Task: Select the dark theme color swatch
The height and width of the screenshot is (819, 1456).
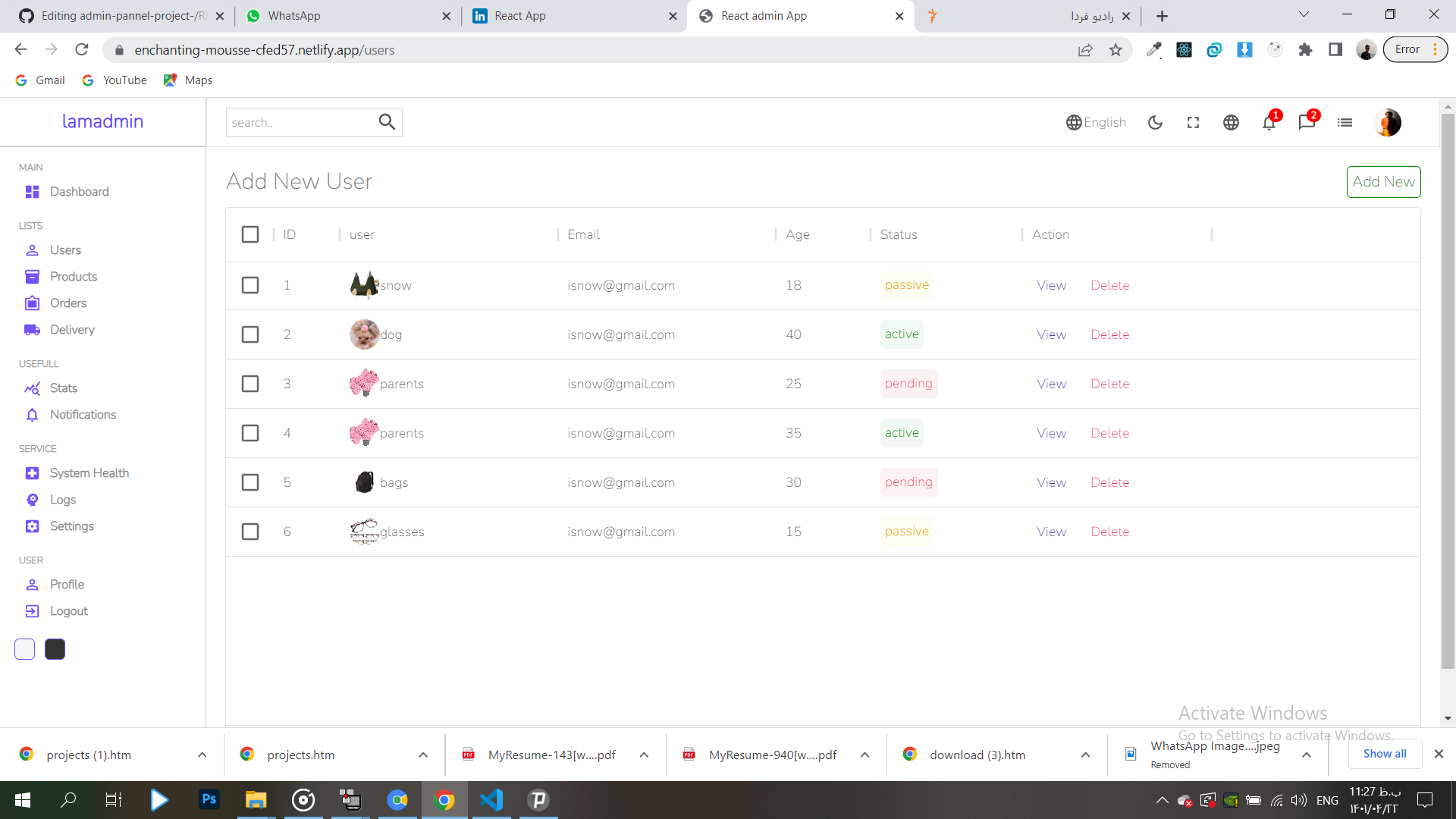Action: tap(55, 649)
